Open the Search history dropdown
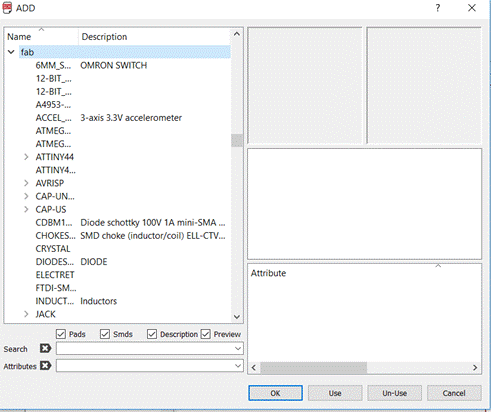The width and height of the screenshot is (491, 412). (238, 348)
